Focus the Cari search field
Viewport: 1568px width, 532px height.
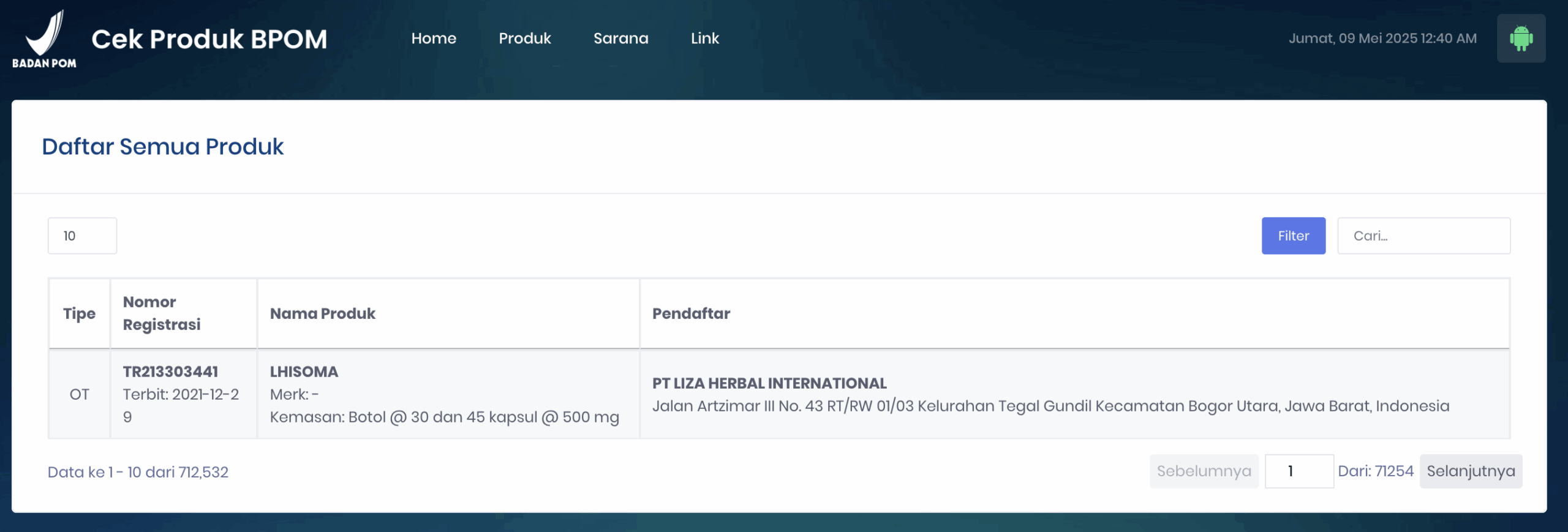[x=1423, y=236]
